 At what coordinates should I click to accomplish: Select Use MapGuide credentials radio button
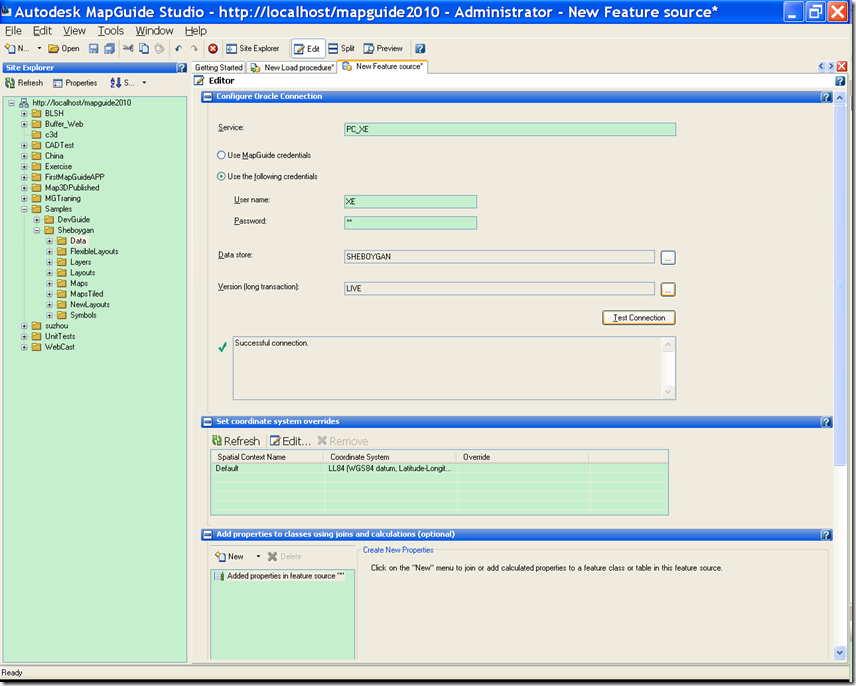[221, 155]
